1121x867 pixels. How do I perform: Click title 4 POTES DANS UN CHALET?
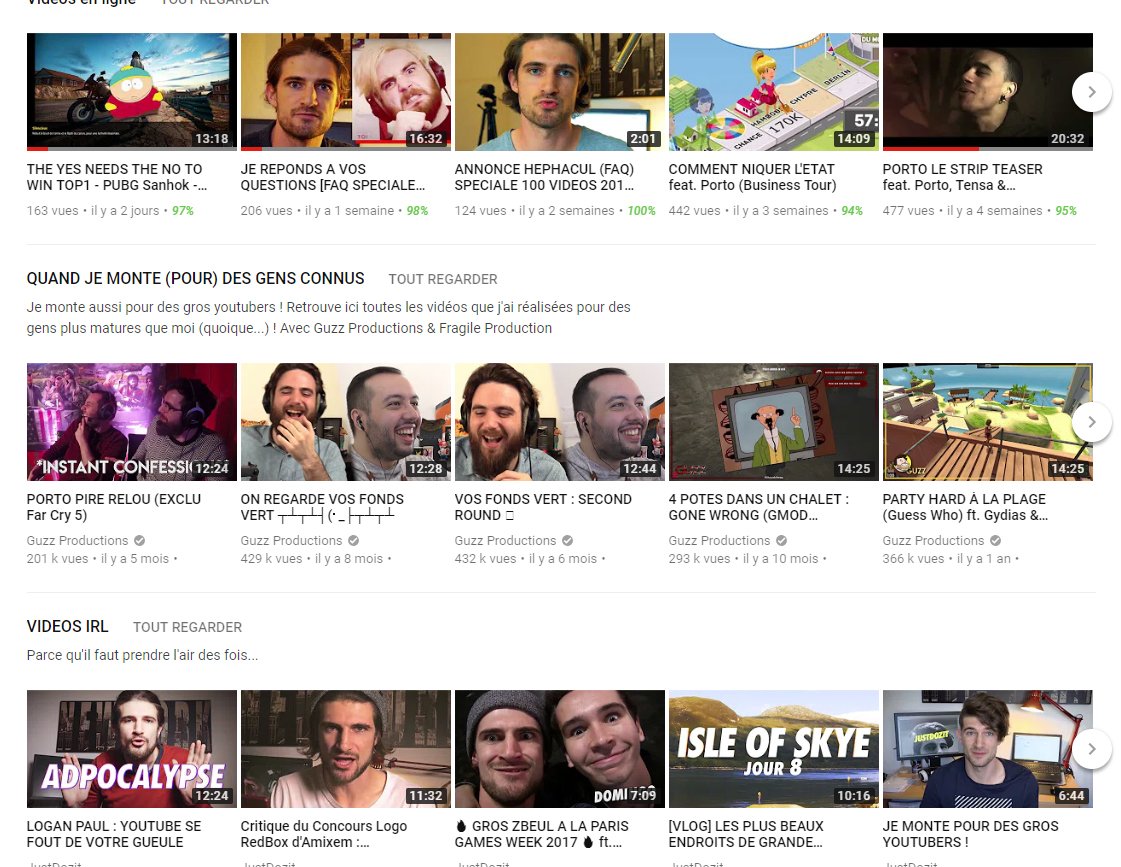[759, 507]
